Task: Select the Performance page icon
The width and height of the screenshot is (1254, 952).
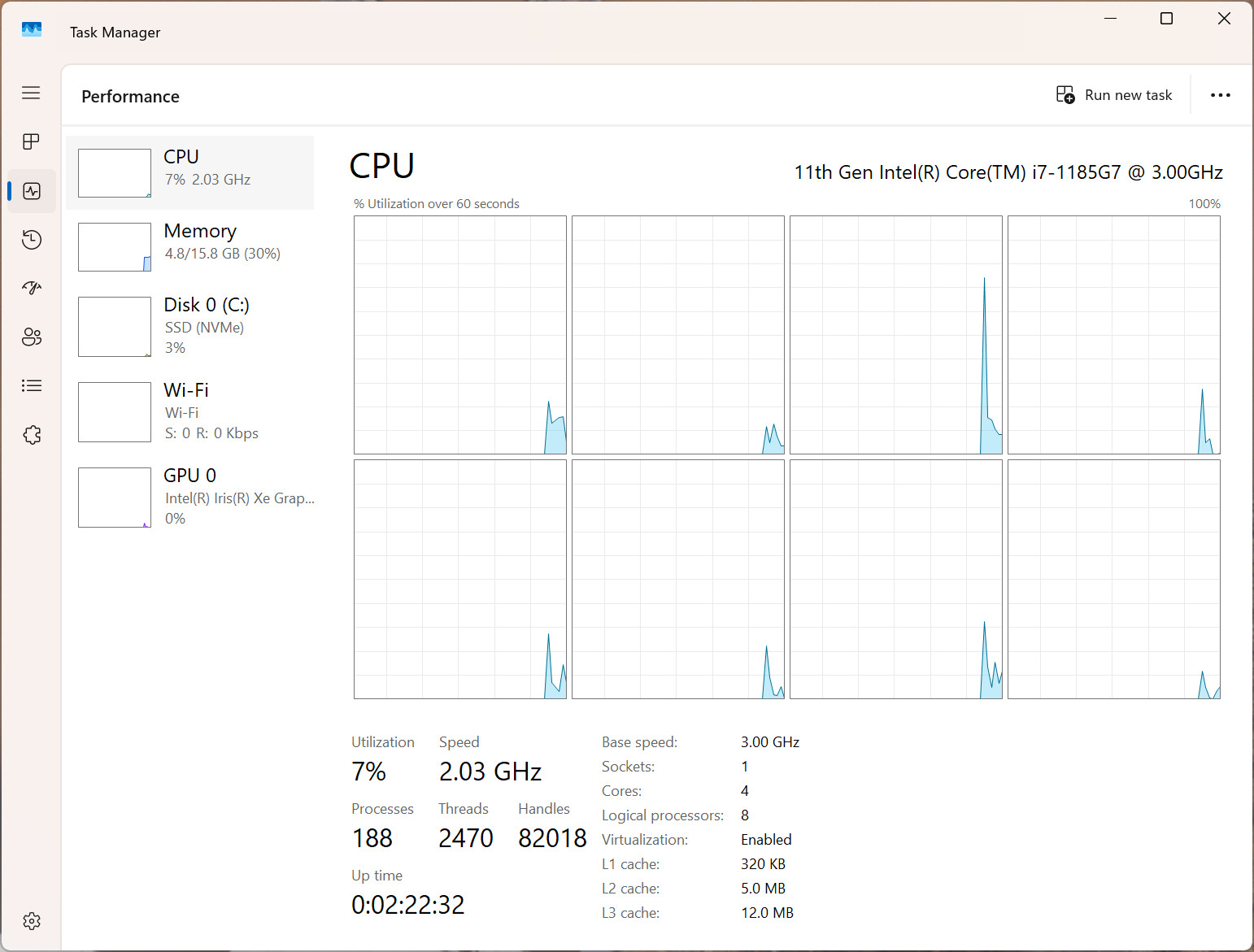Action: tap(32, 191)
